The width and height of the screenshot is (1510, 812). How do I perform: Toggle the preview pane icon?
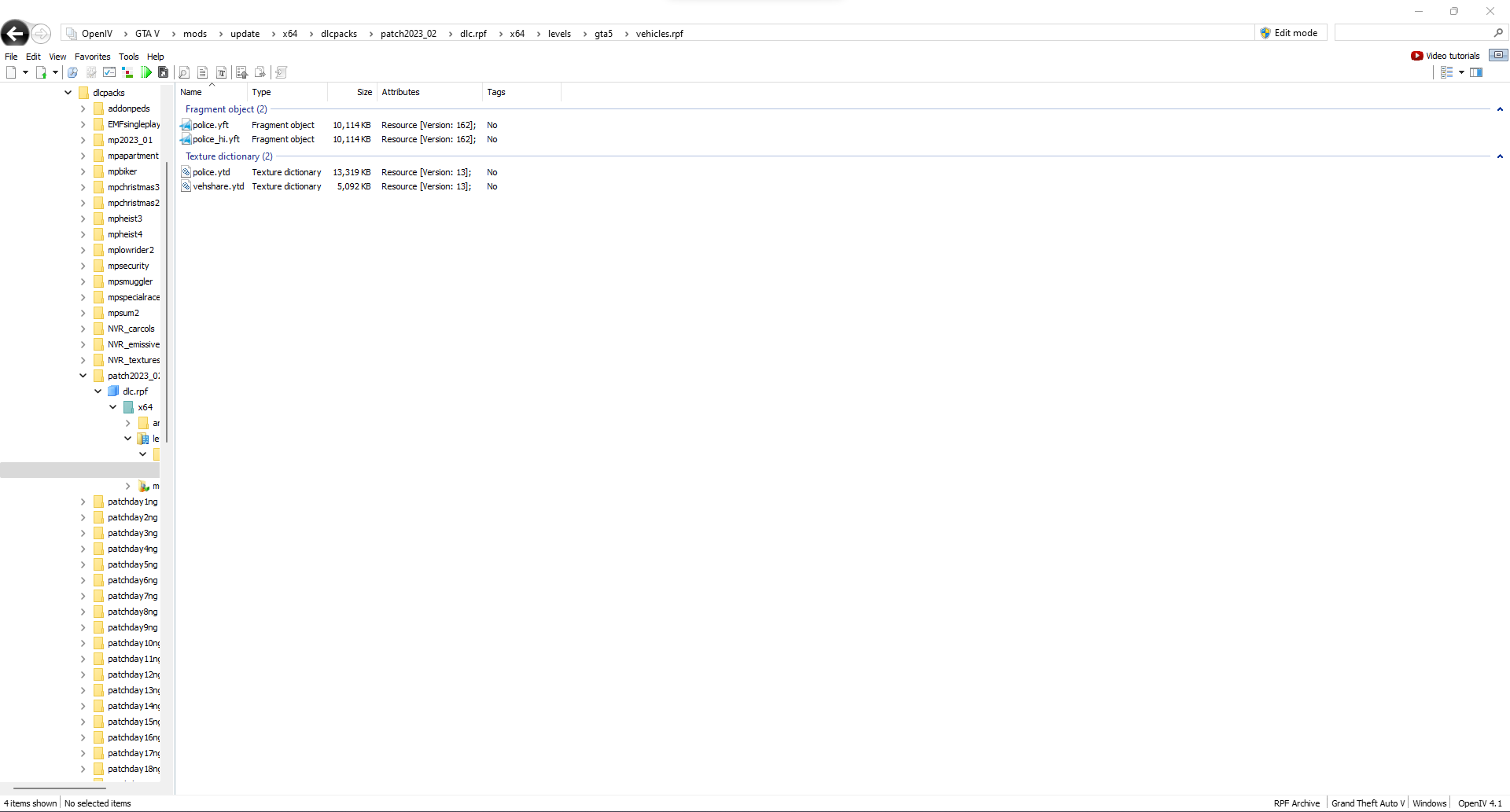point(1476,72)
